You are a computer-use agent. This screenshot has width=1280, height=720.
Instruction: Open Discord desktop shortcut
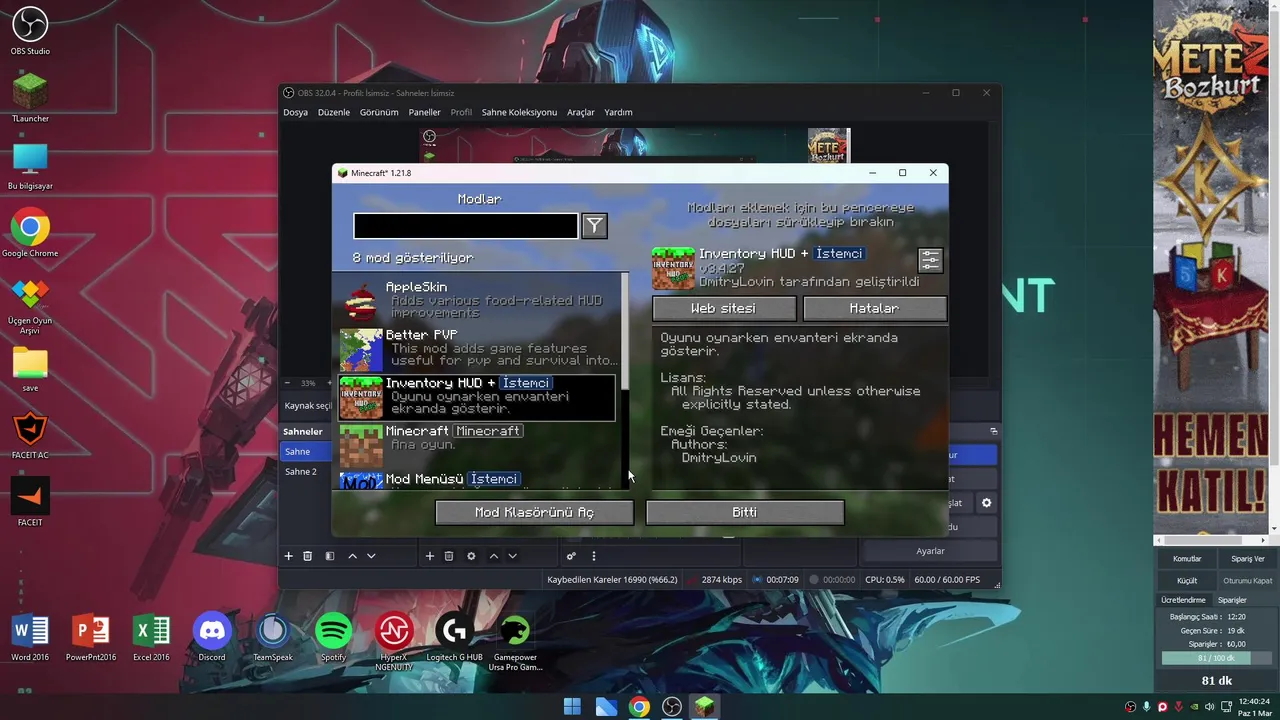click(212, 638)
